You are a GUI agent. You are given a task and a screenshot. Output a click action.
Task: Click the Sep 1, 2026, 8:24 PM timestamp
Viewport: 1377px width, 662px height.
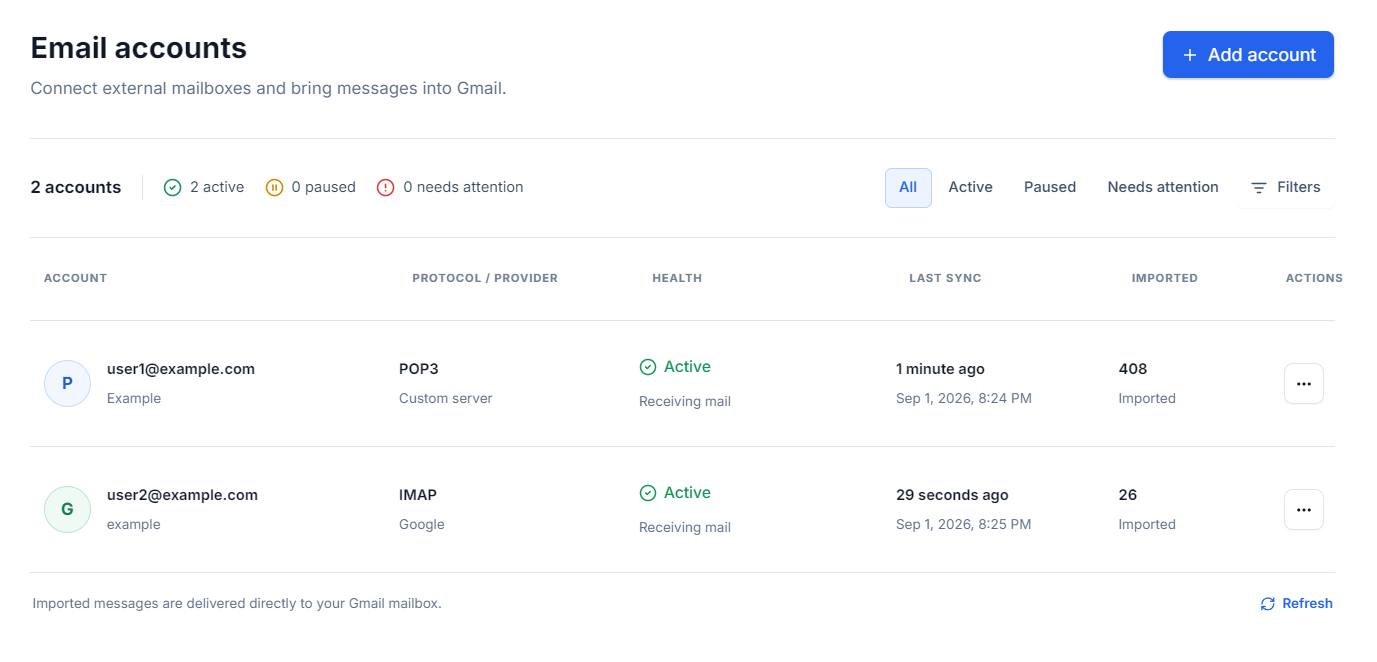(x=964, y=398)
